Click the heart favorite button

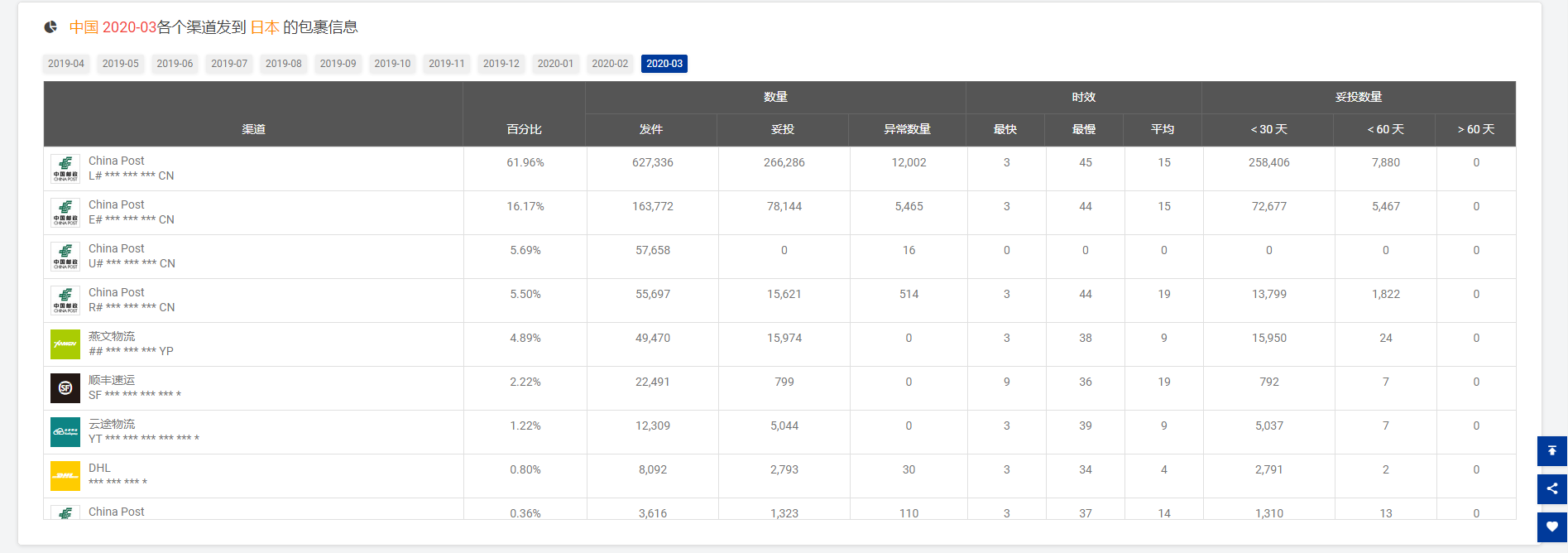(x=1551, y=527)
